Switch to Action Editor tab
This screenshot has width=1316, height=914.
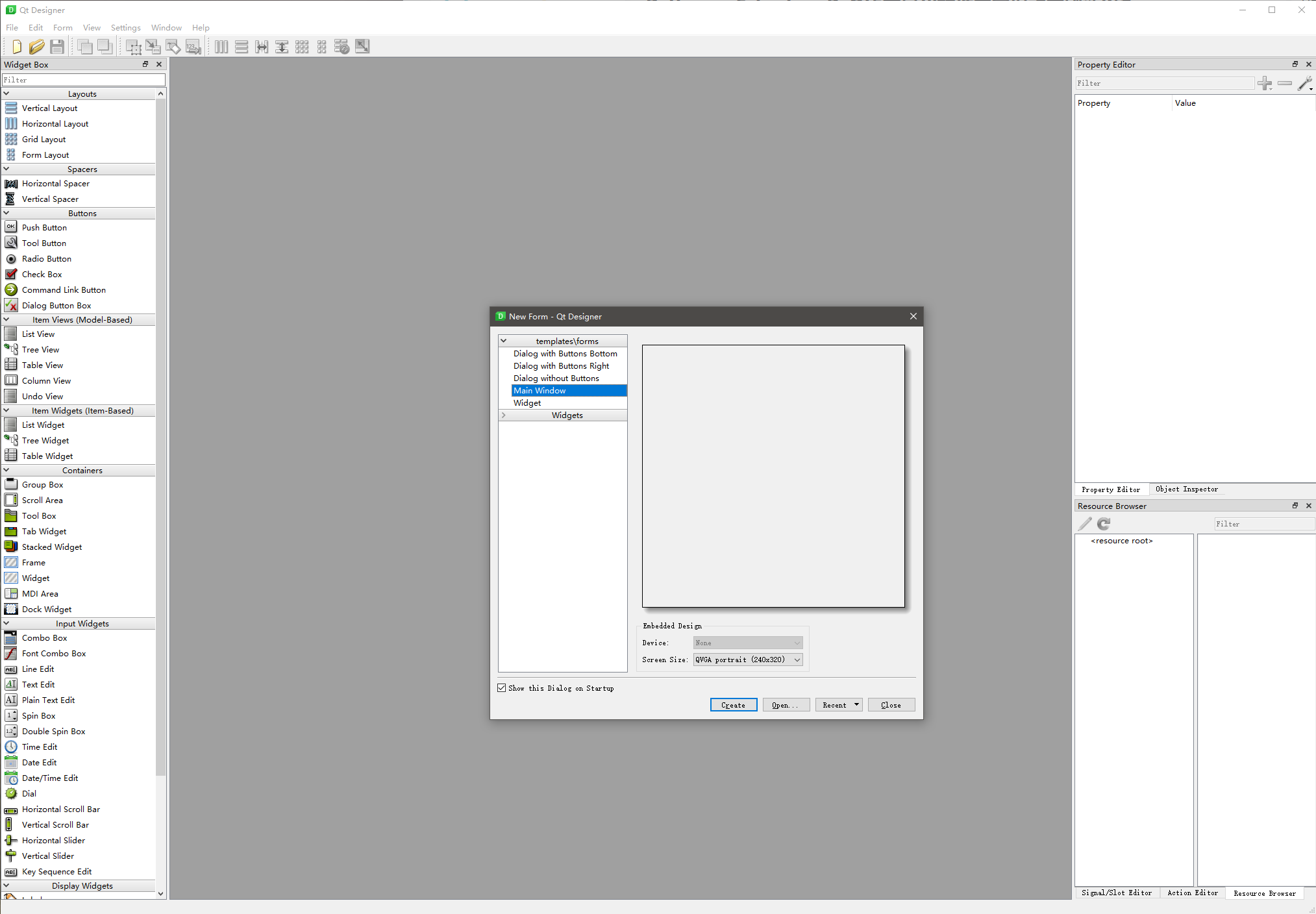tap(1193, 893)
